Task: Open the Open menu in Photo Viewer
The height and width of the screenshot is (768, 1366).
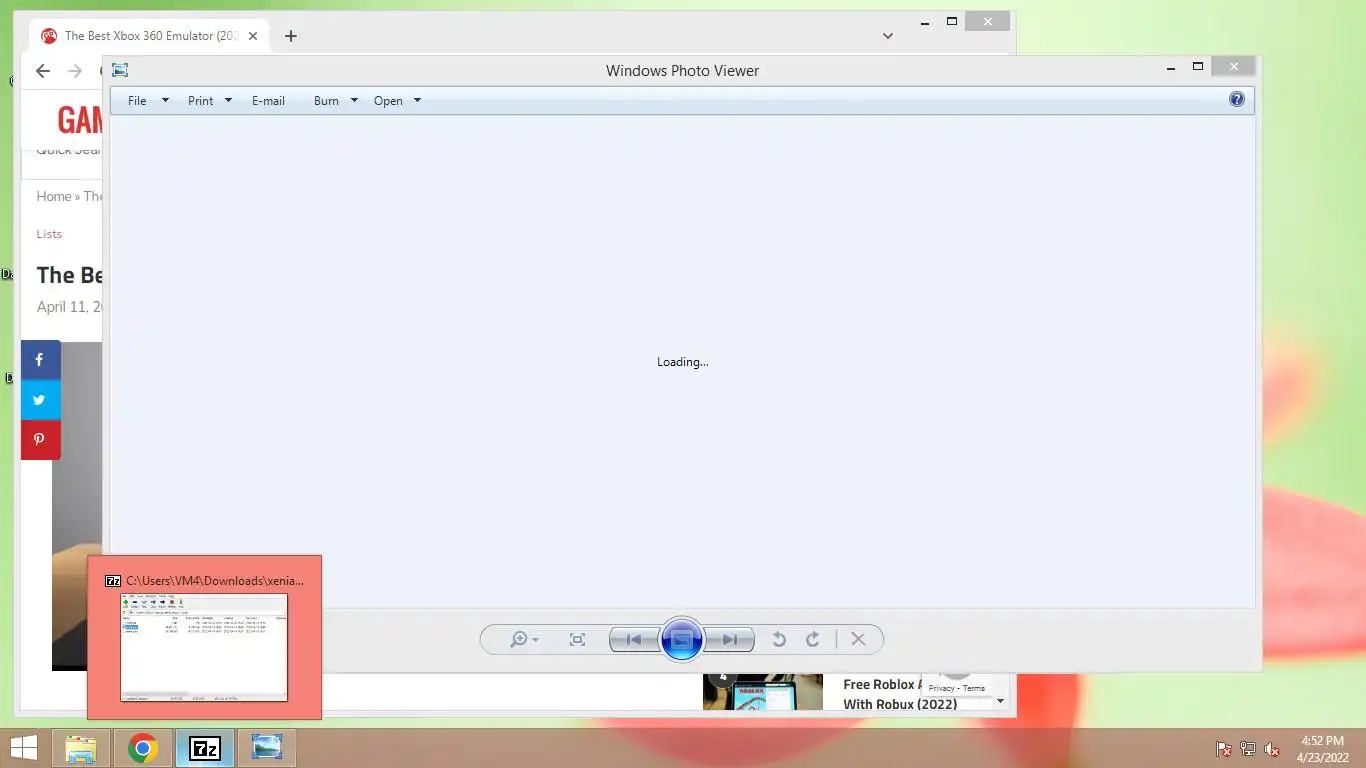Action: coord(388,101)
